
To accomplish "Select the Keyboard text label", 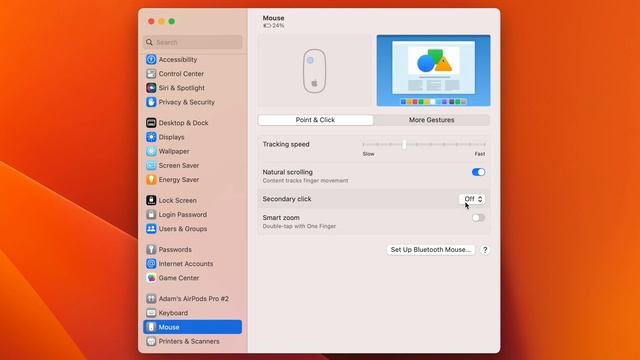I will (173, 313).
